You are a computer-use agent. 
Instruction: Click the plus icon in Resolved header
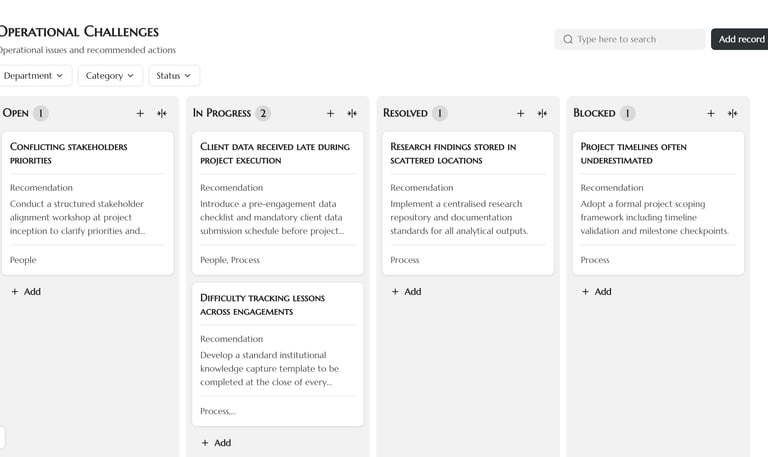coord(520,114)
